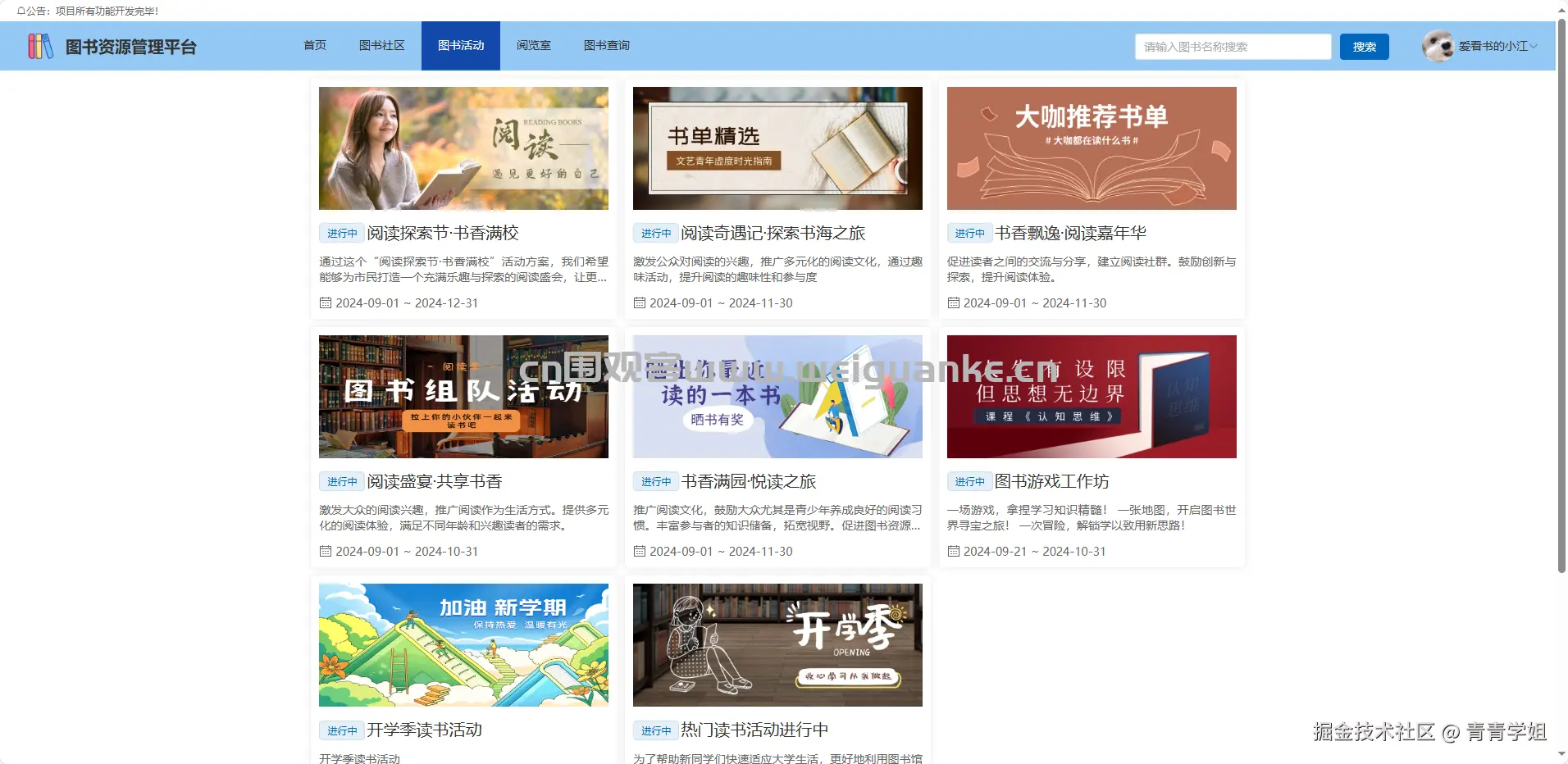Screen dimensions: 1568x764
Task: Open the 阅读探索节·书香满校 activity title
Action: (443, 234)
